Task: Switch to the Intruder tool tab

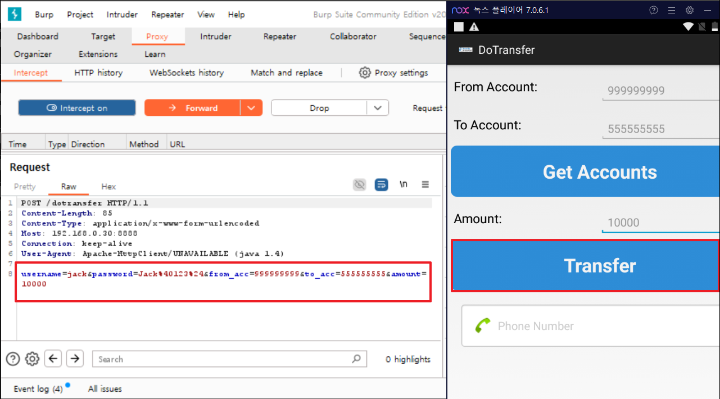Action: click(x=215, y=36)
